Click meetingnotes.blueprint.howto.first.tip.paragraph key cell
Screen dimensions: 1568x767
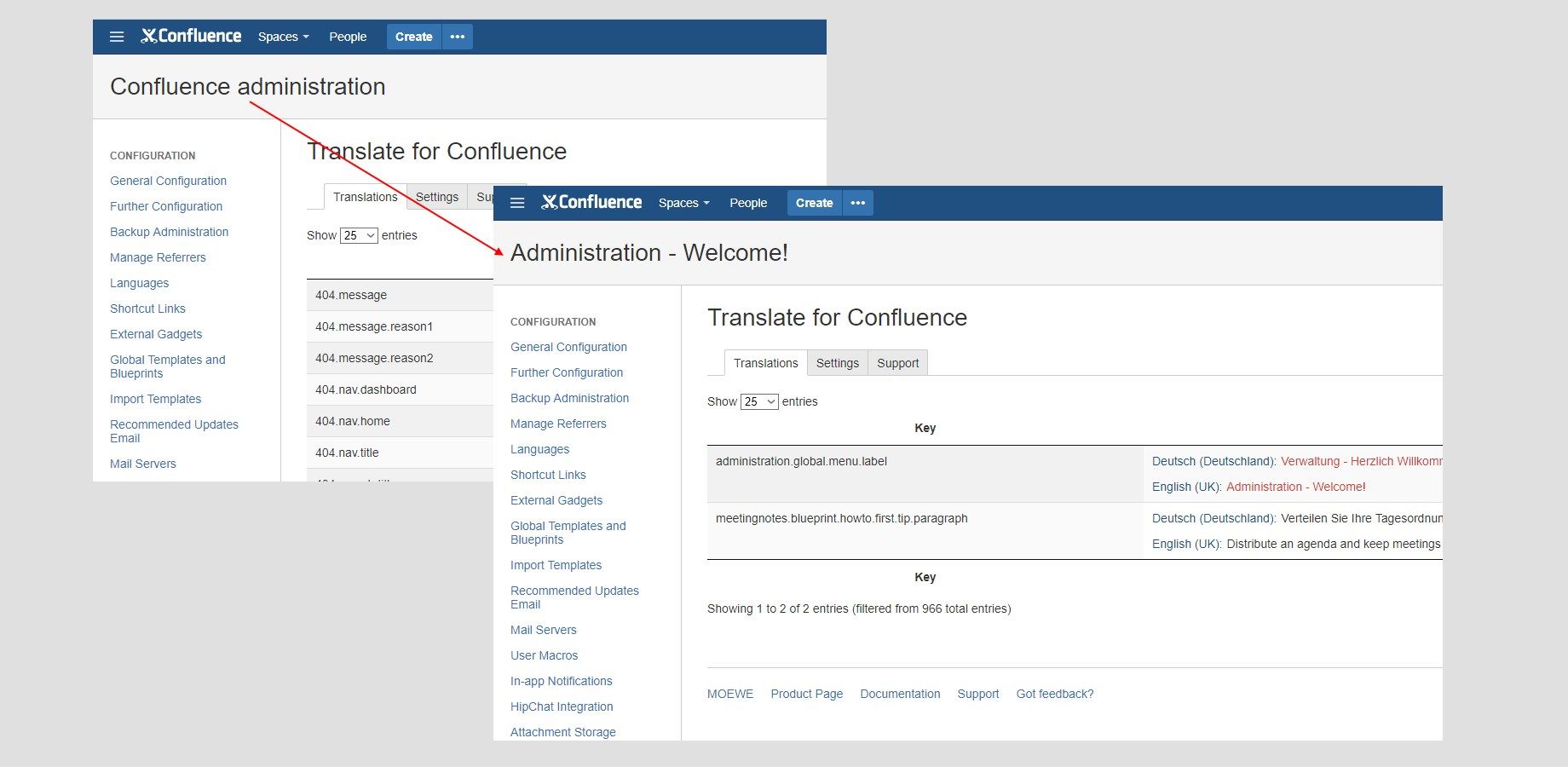coord(925,531)
